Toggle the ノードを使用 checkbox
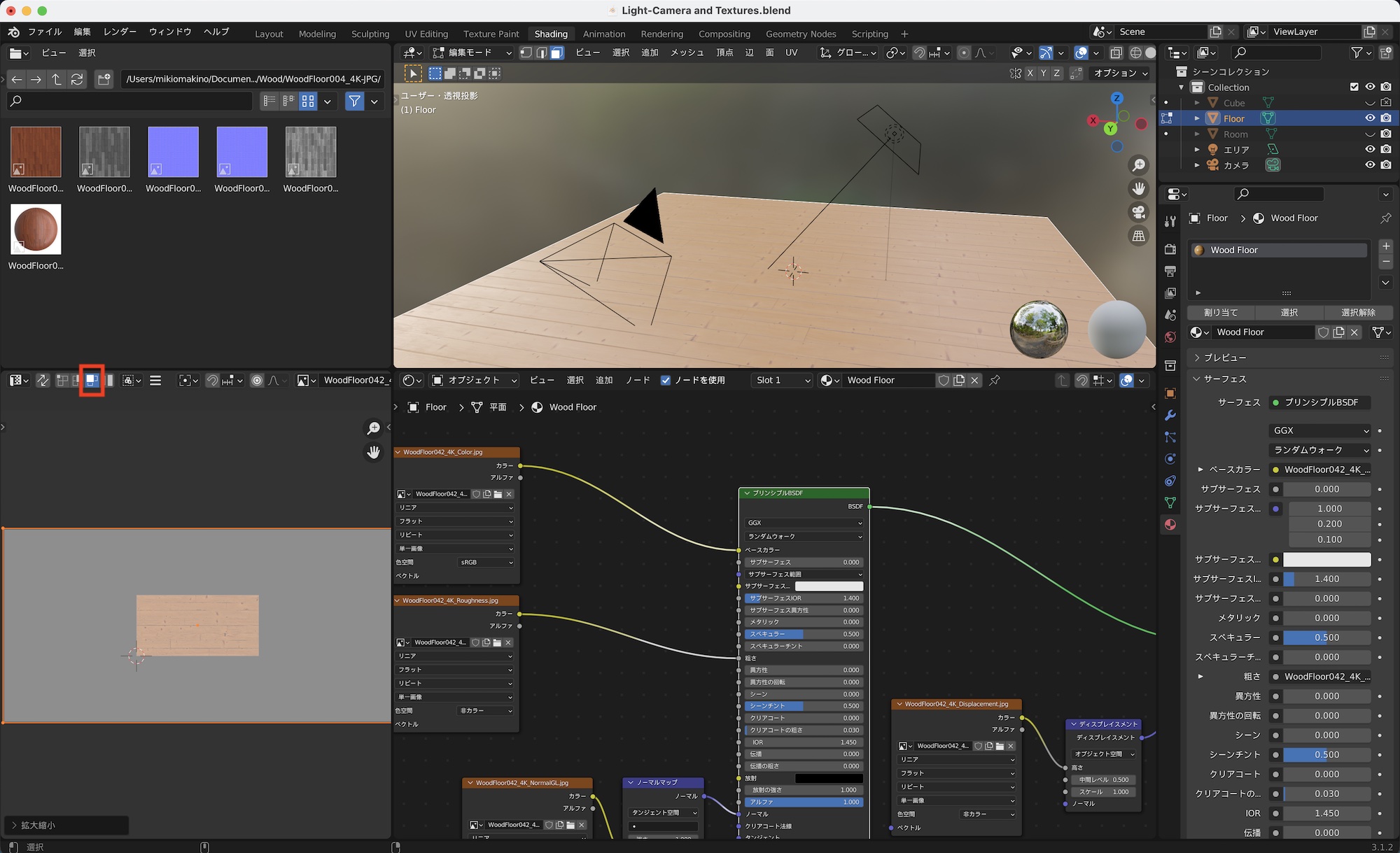Screen dimensions: 1400x853 [666, 380]
